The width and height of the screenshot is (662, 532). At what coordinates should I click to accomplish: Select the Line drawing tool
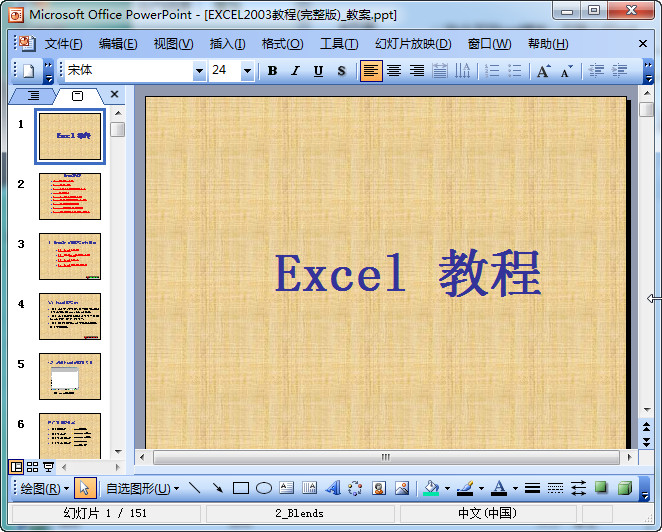[194, 489]
